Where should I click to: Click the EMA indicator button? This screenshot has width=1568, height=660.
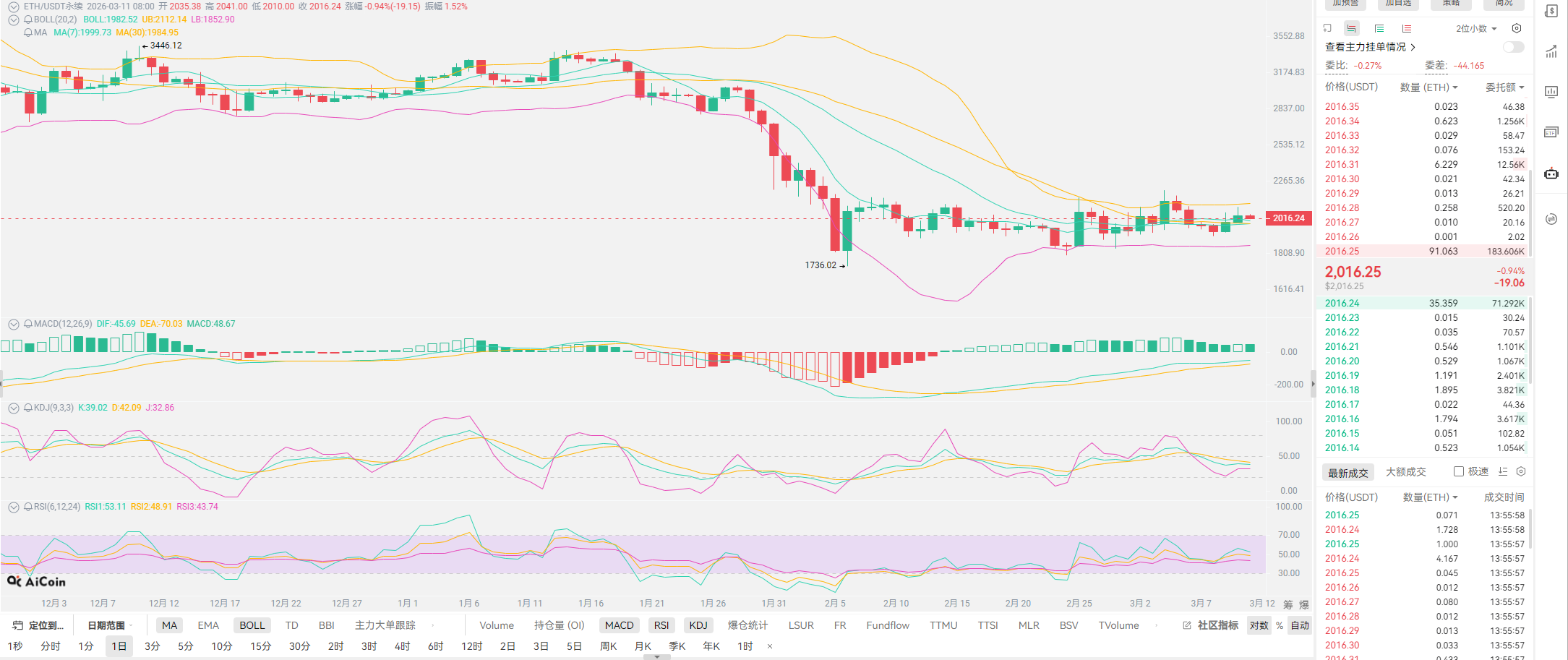point(208,625)
